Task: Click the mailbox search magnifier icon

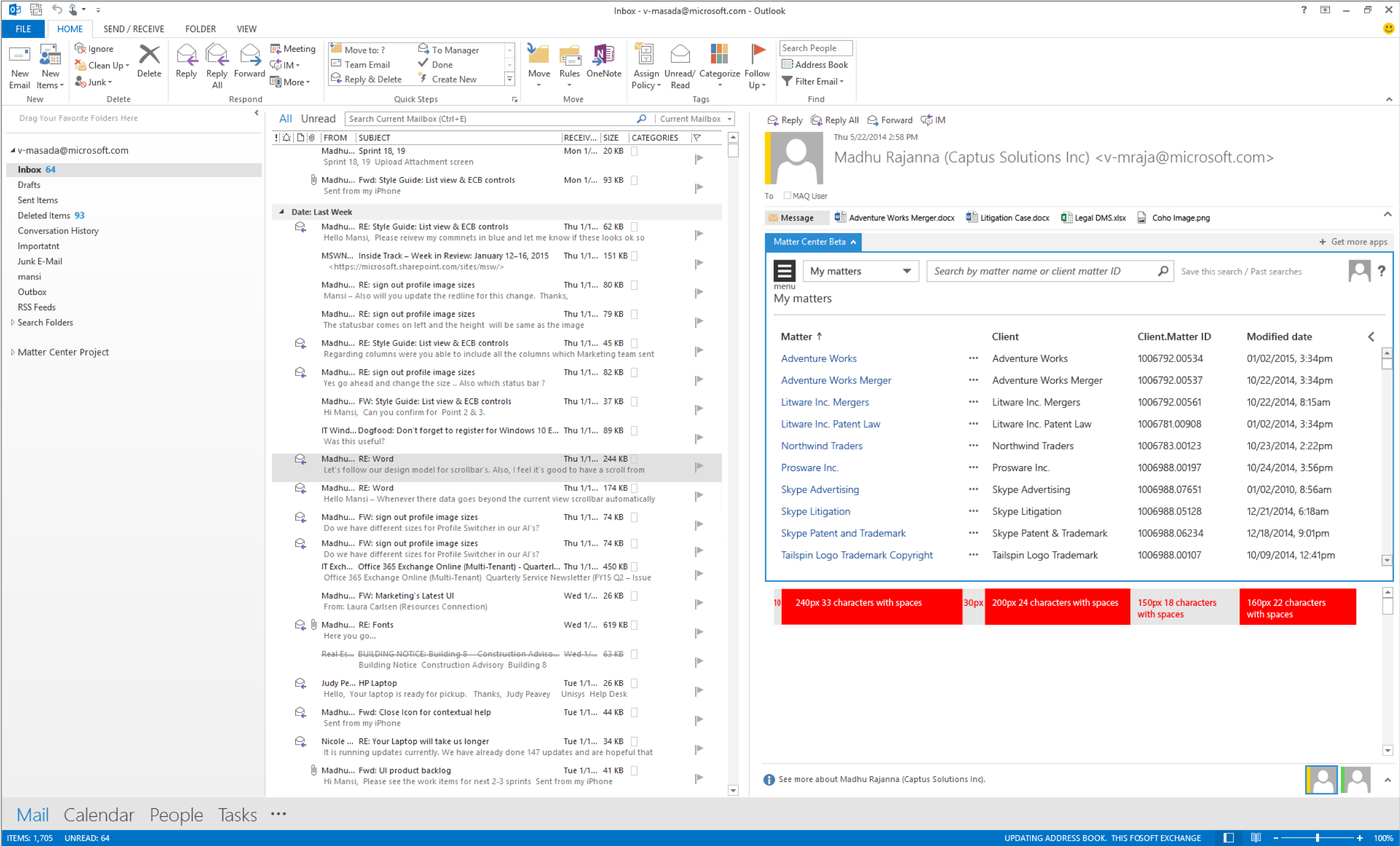Action: (642, 119)
